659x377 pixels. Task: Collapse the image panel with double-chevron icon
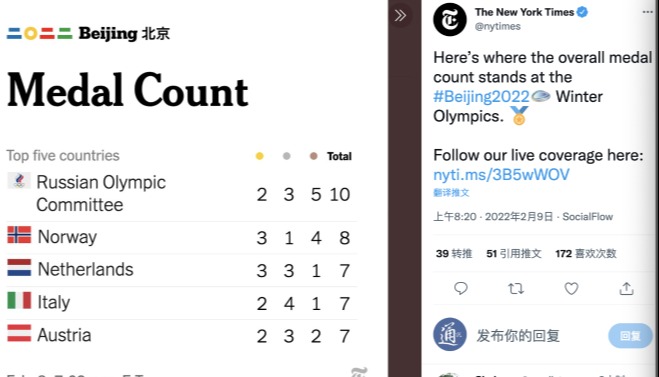tap(400, 16)
